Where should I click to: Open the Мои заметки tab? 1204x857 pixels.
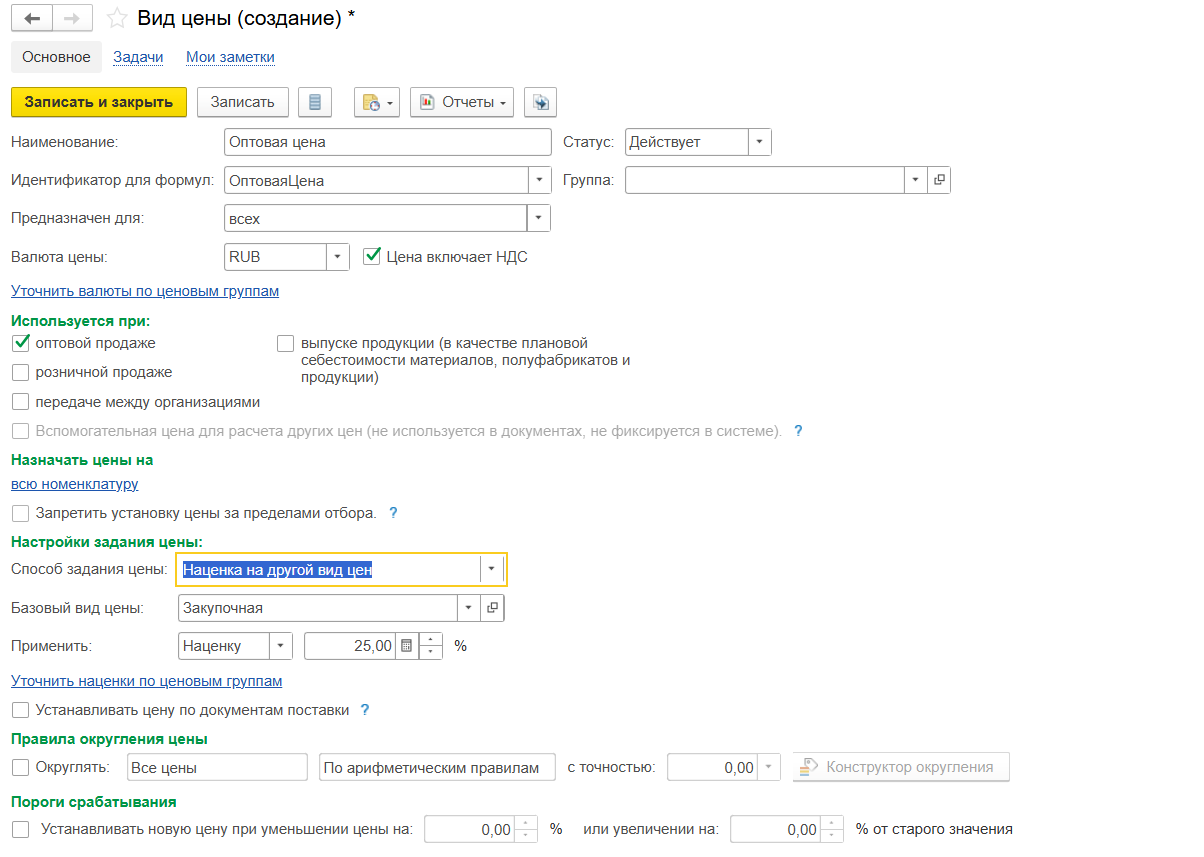point(230,57)
